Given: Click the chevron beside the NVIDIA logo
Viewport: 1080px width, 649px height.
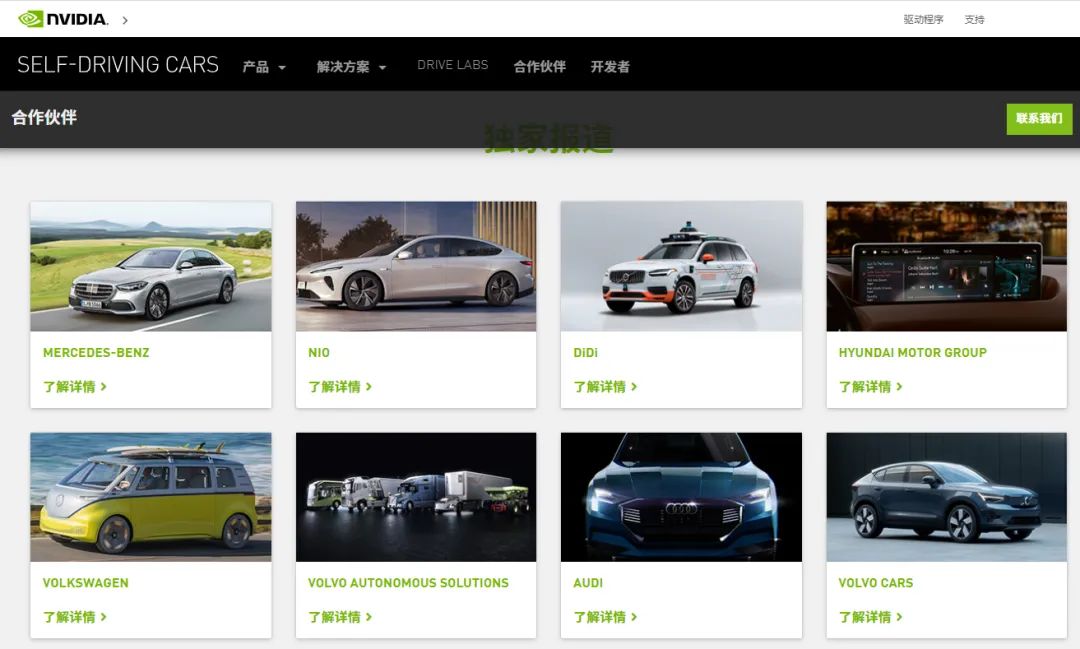Looking at the screenshot, I should [125, 20].
